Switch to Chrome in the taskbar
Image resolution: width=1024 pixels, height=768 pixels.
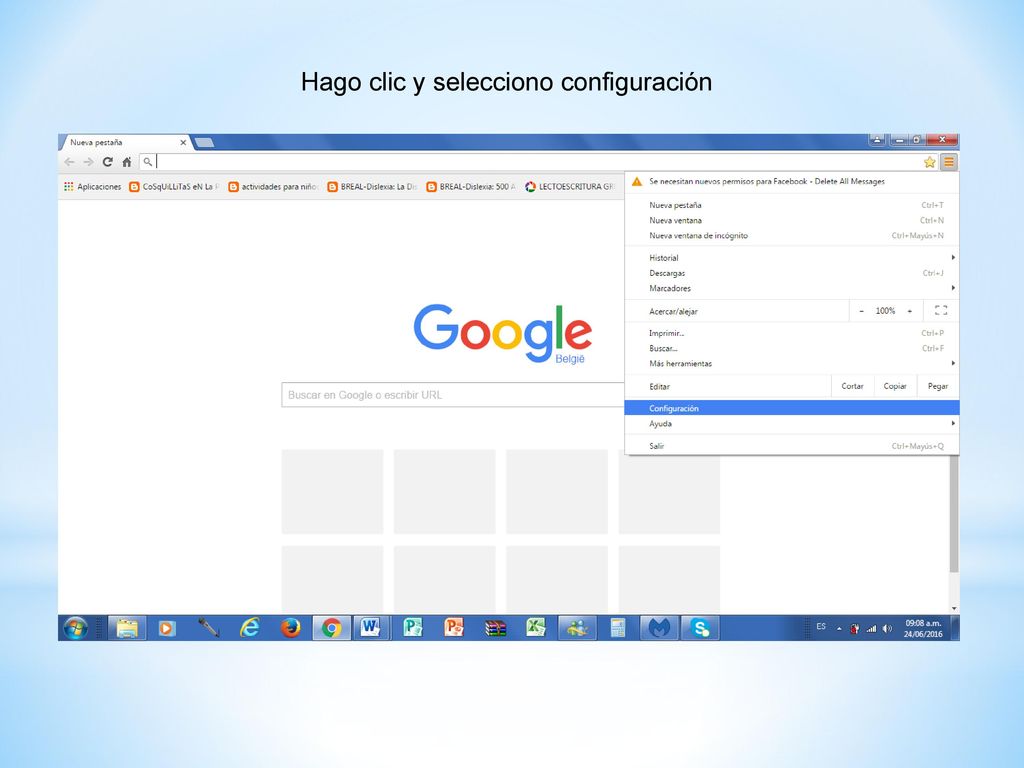point(331,628)
